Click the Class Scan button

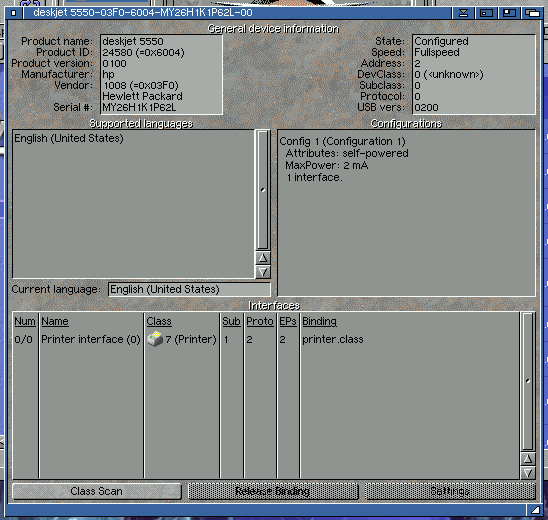click(x=97, y=491)
